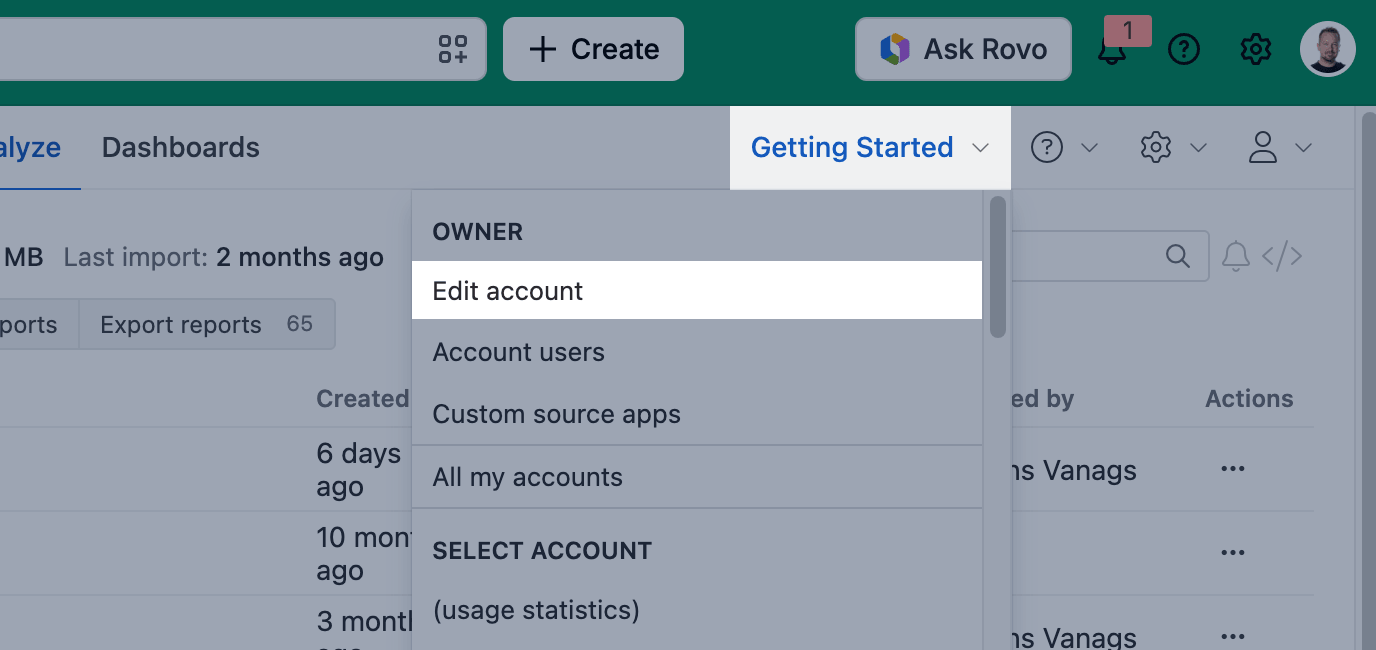This screenshot has height=650, width=1376.
Task: Open actions ellipsis for 10 months ago row
Action: [1233, 553]
